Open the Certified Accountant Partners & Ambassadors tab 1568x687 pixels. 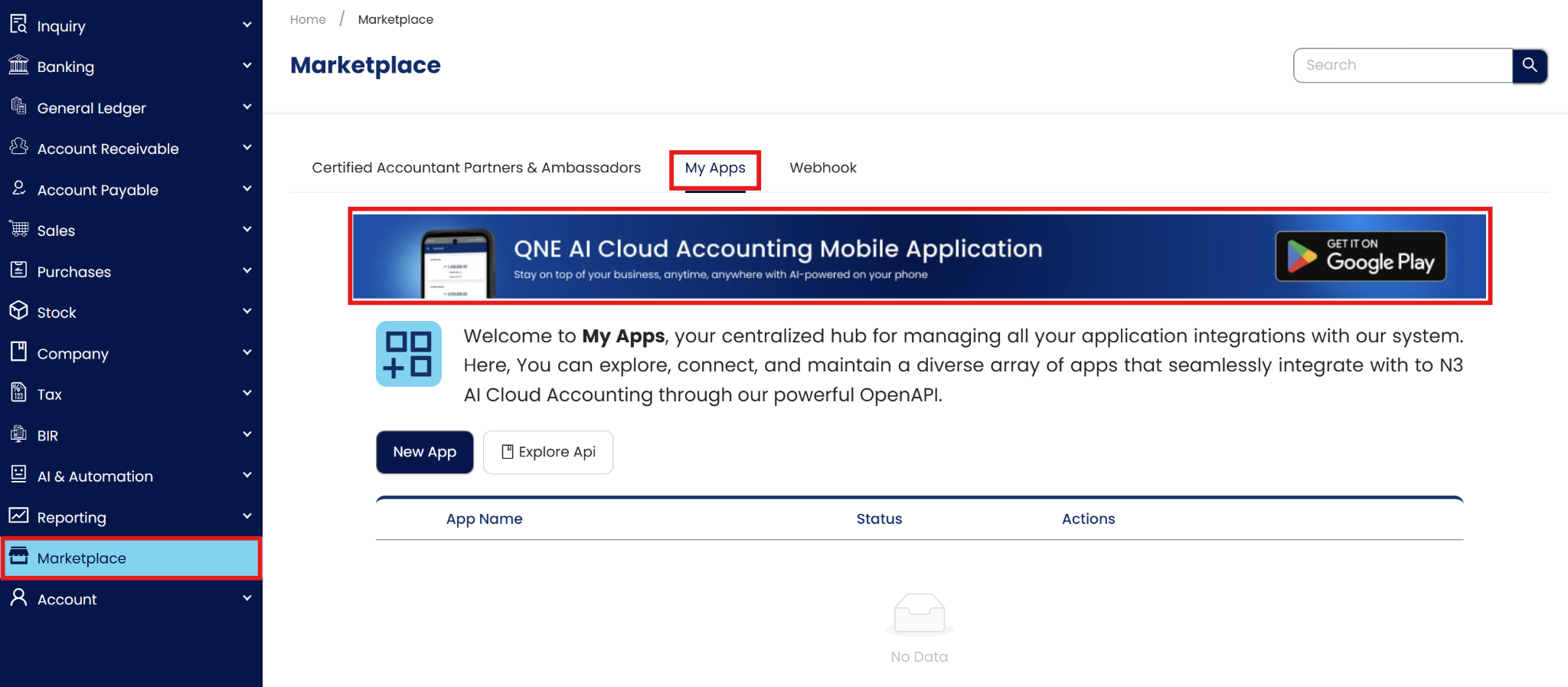coord(476,168)
